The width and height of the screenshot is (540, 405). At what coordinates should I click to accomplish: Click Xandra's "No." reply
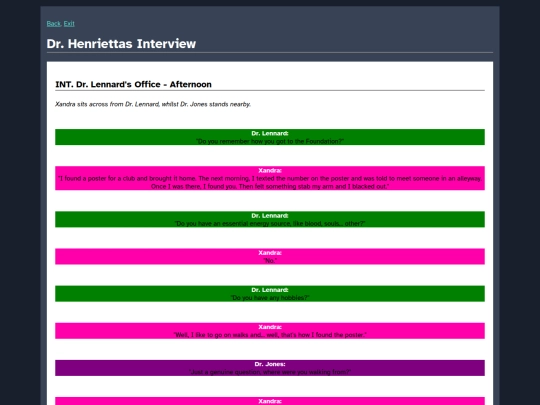(270, 261)
